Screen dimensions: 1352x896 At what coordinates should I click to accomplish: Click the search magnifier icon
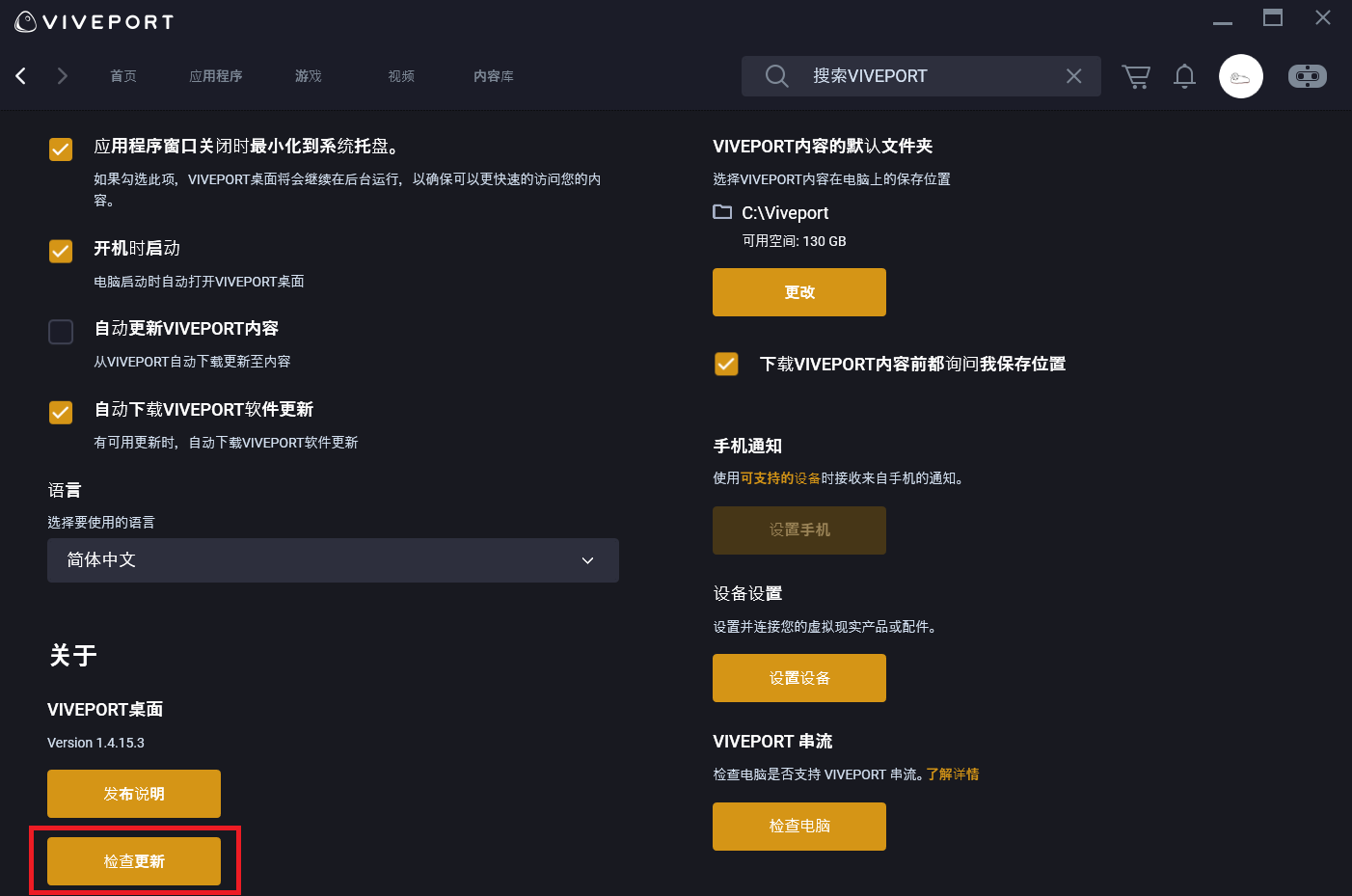777,76
